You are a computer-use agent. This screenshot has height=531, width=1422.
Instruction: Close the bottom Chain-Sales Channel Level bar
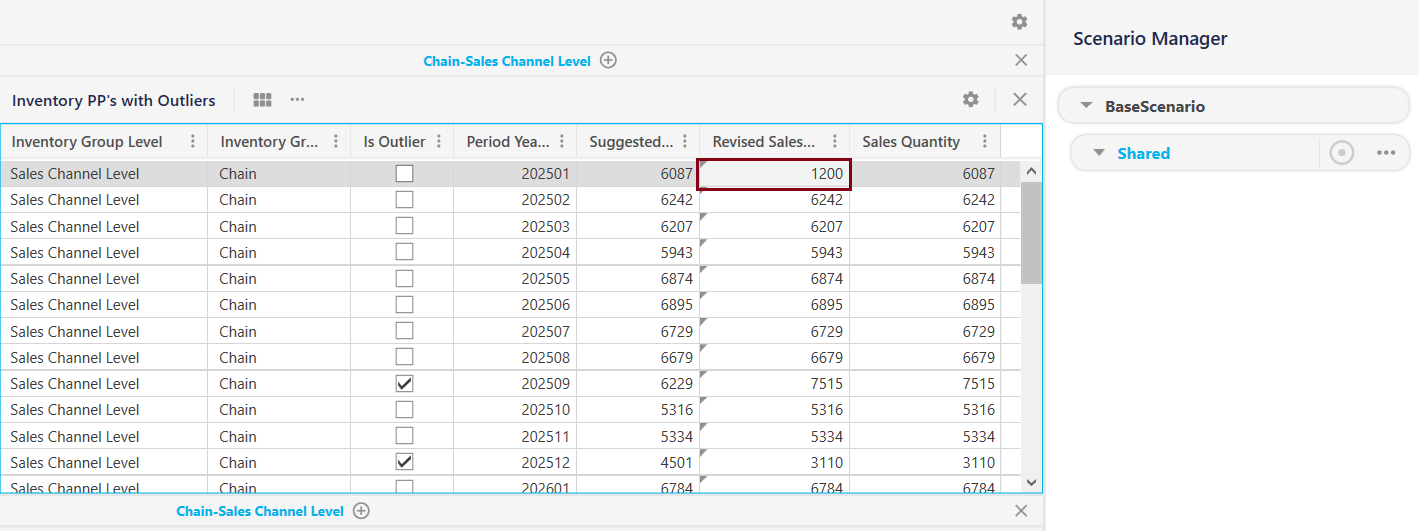pyautogui.click(x=1021, y=511)
